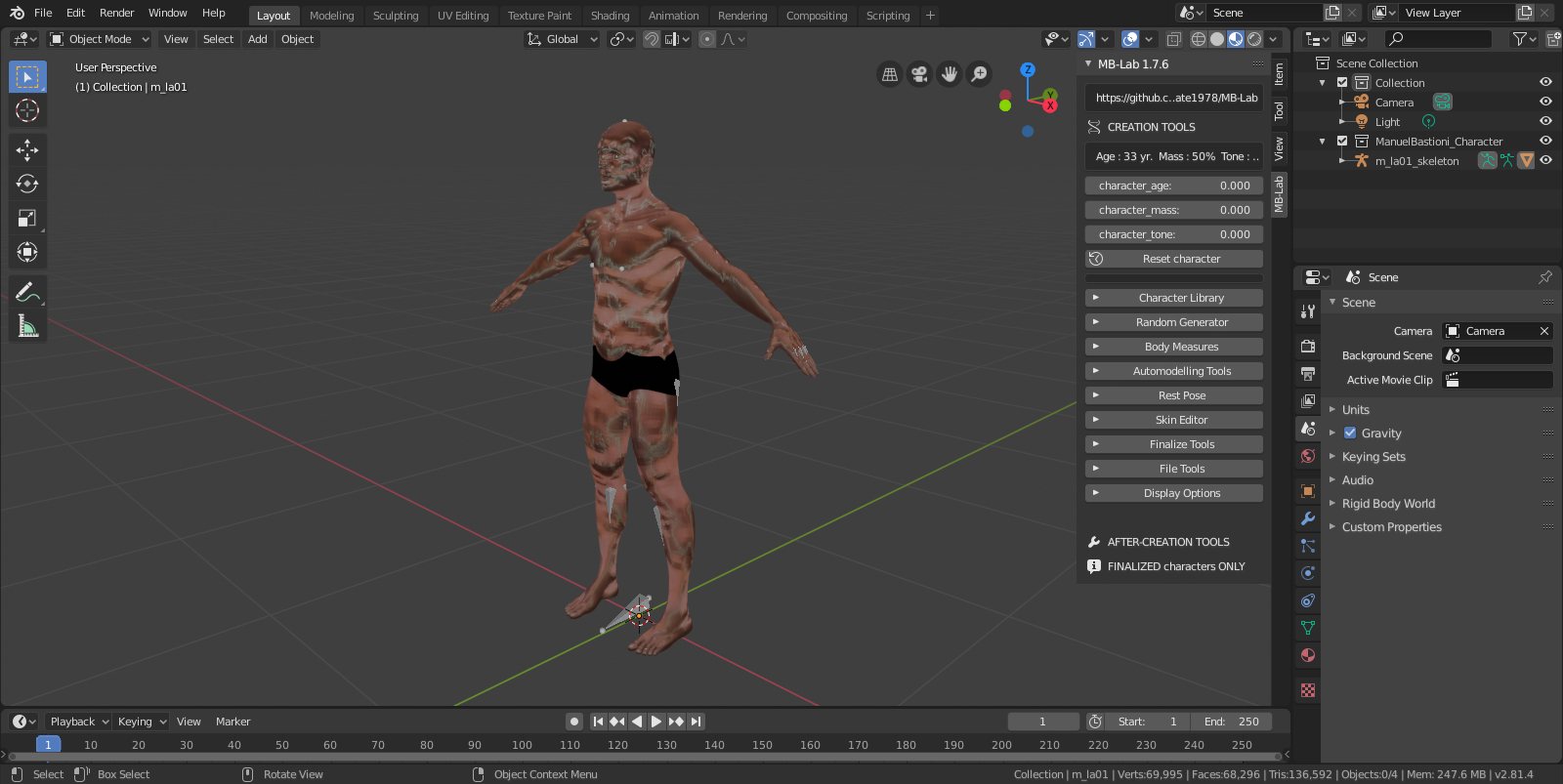Image resolution: width=1563 pixels, height=784 pixels.
Task: Choose the Measure tool
Action: tap(27, 326)
